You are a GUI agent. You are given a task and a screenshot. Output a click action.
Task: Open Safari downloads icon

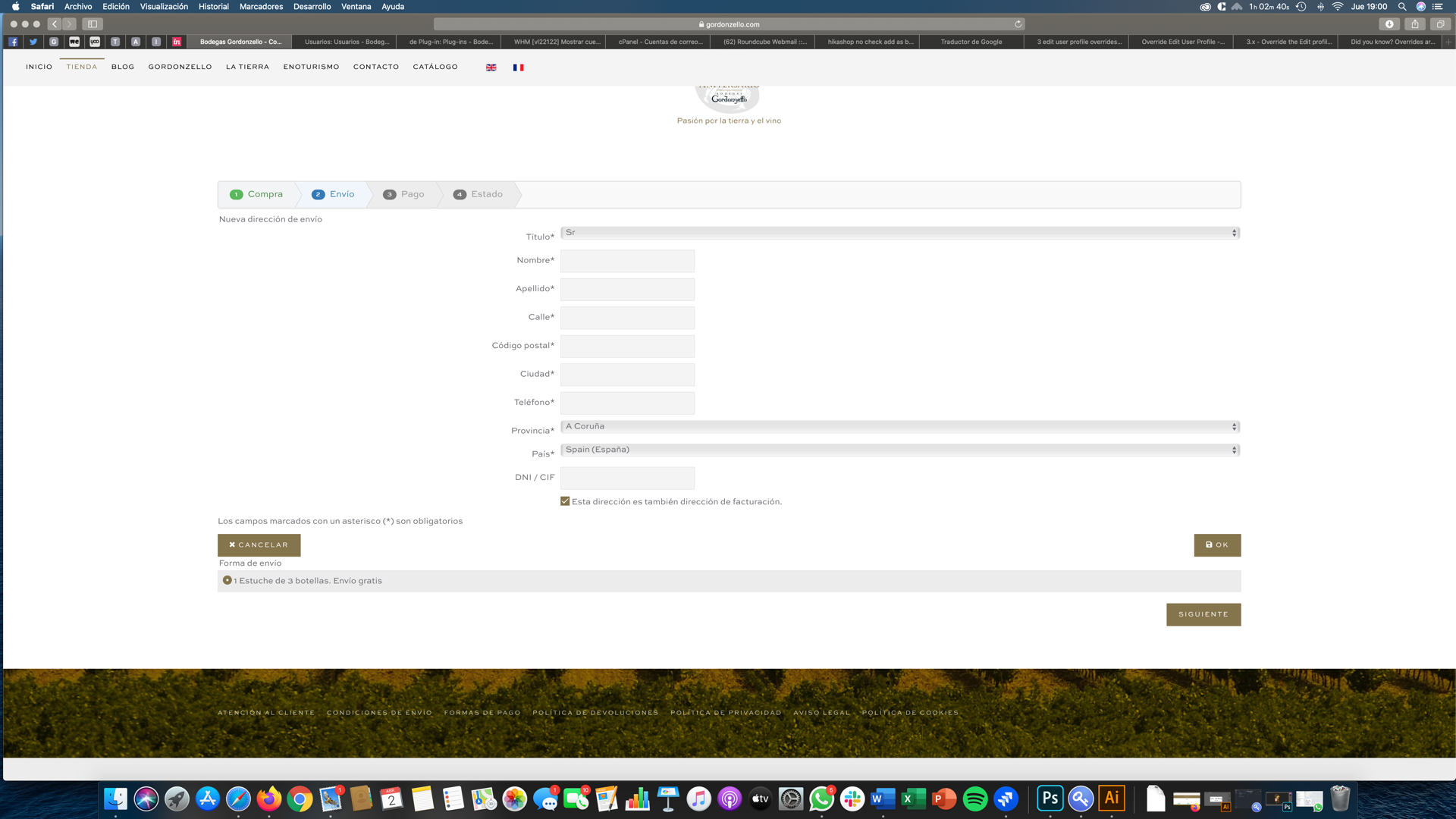(x=1389, y=24)
